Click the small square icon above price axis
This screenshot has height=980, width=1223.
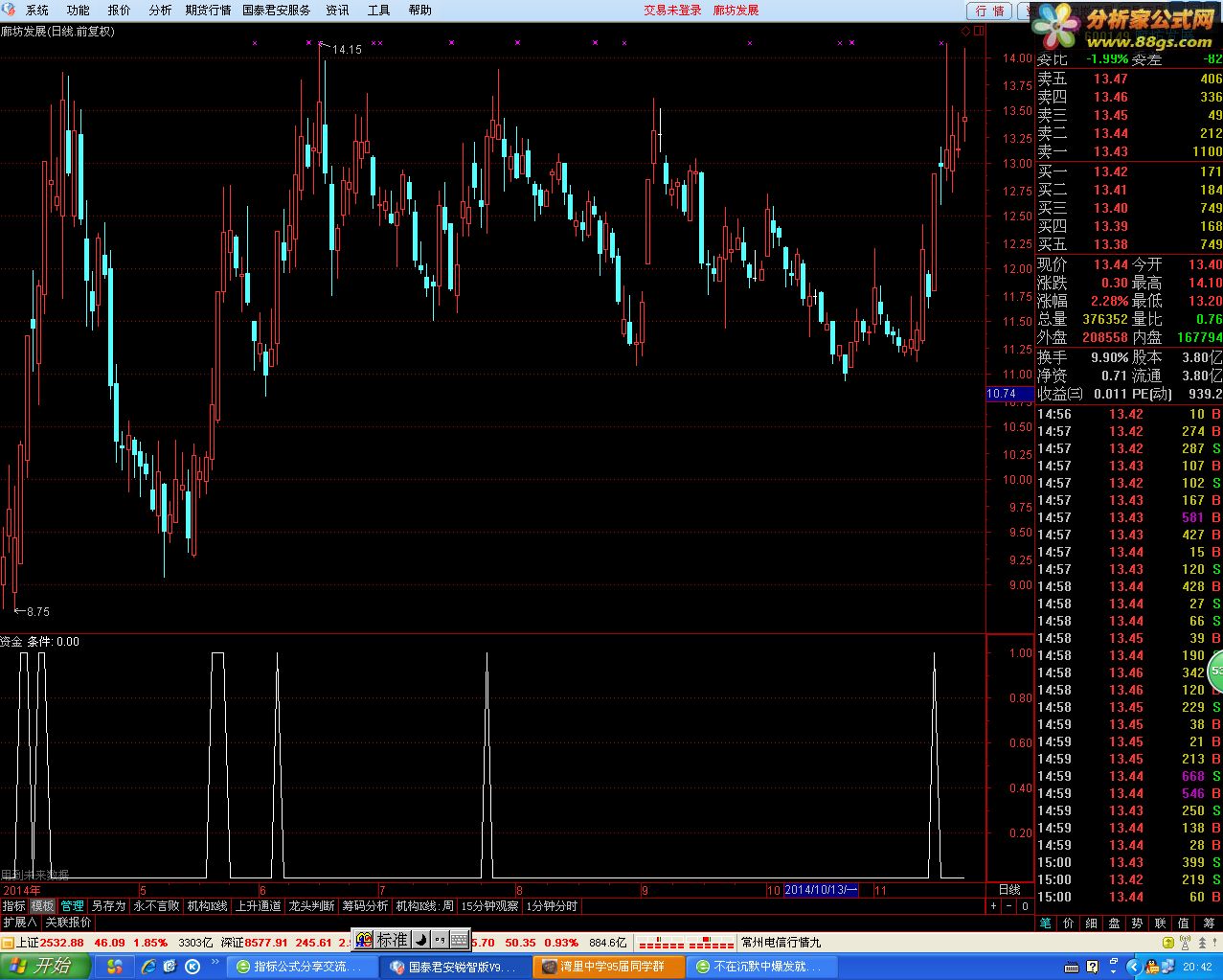pos(979,31)
